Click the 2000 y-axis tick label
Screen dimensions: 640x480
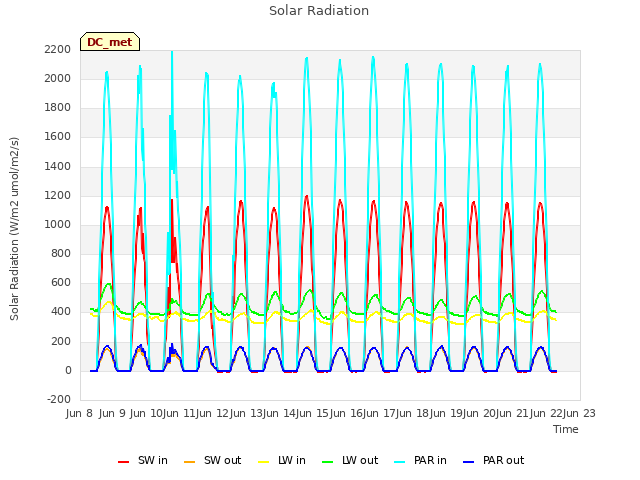tap(58, 78)
